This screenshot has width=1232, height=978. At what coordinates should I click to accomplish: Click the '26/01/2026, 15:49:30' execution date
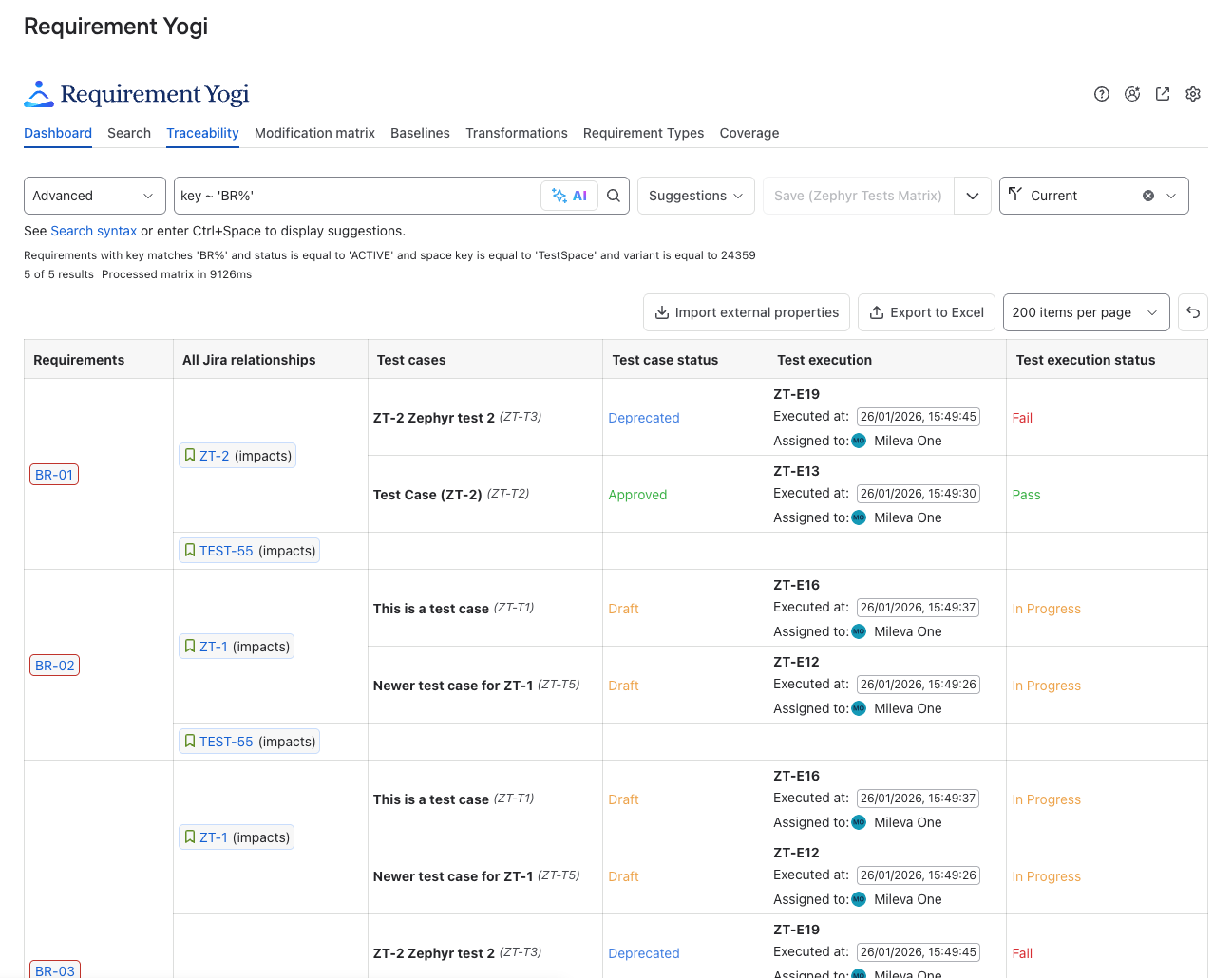[919, 494]
